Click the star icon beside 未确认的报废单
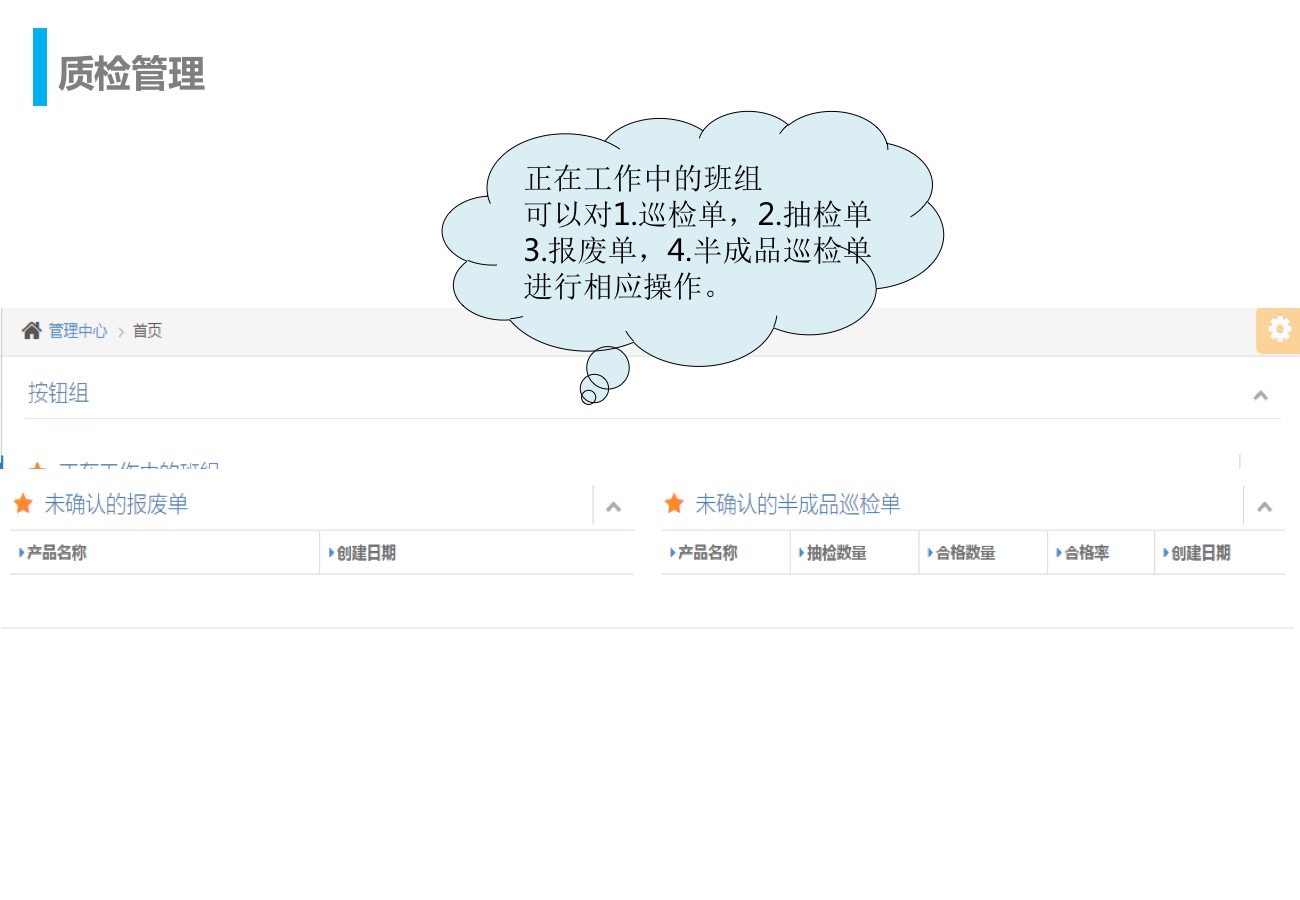 [23, 504]
